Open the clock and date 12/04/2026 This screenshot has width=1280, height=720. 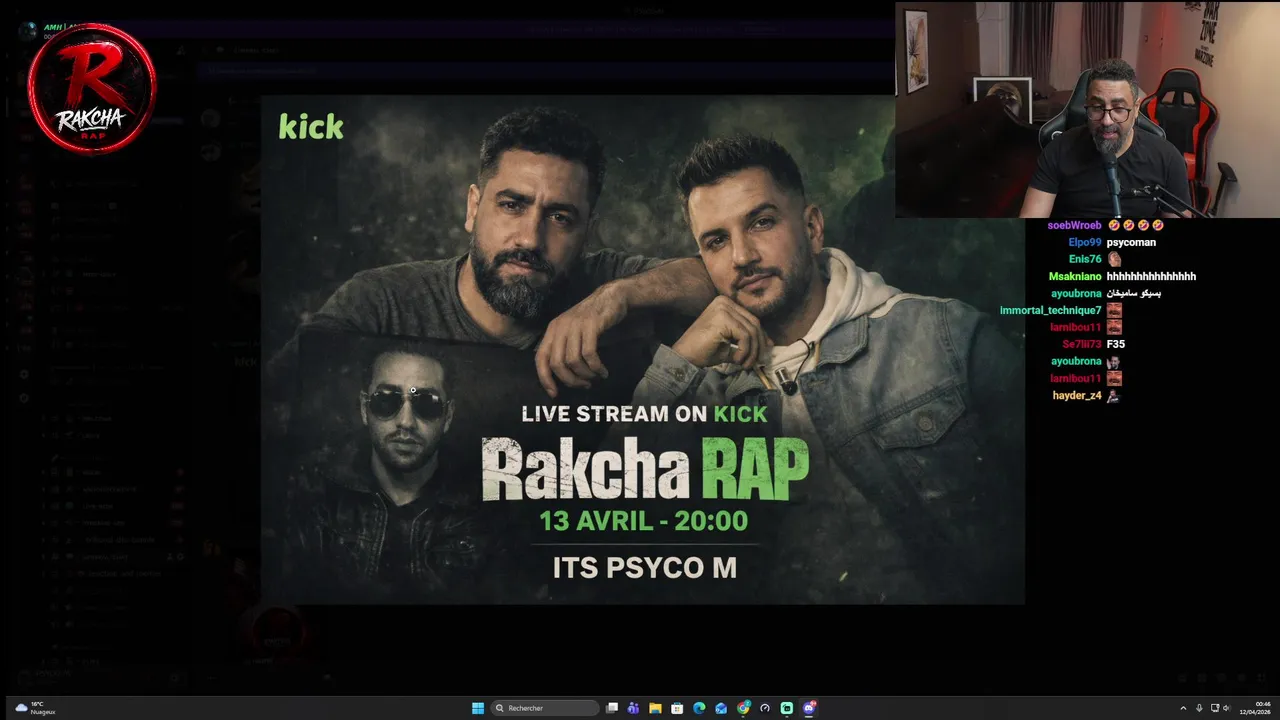[1255, 708]
